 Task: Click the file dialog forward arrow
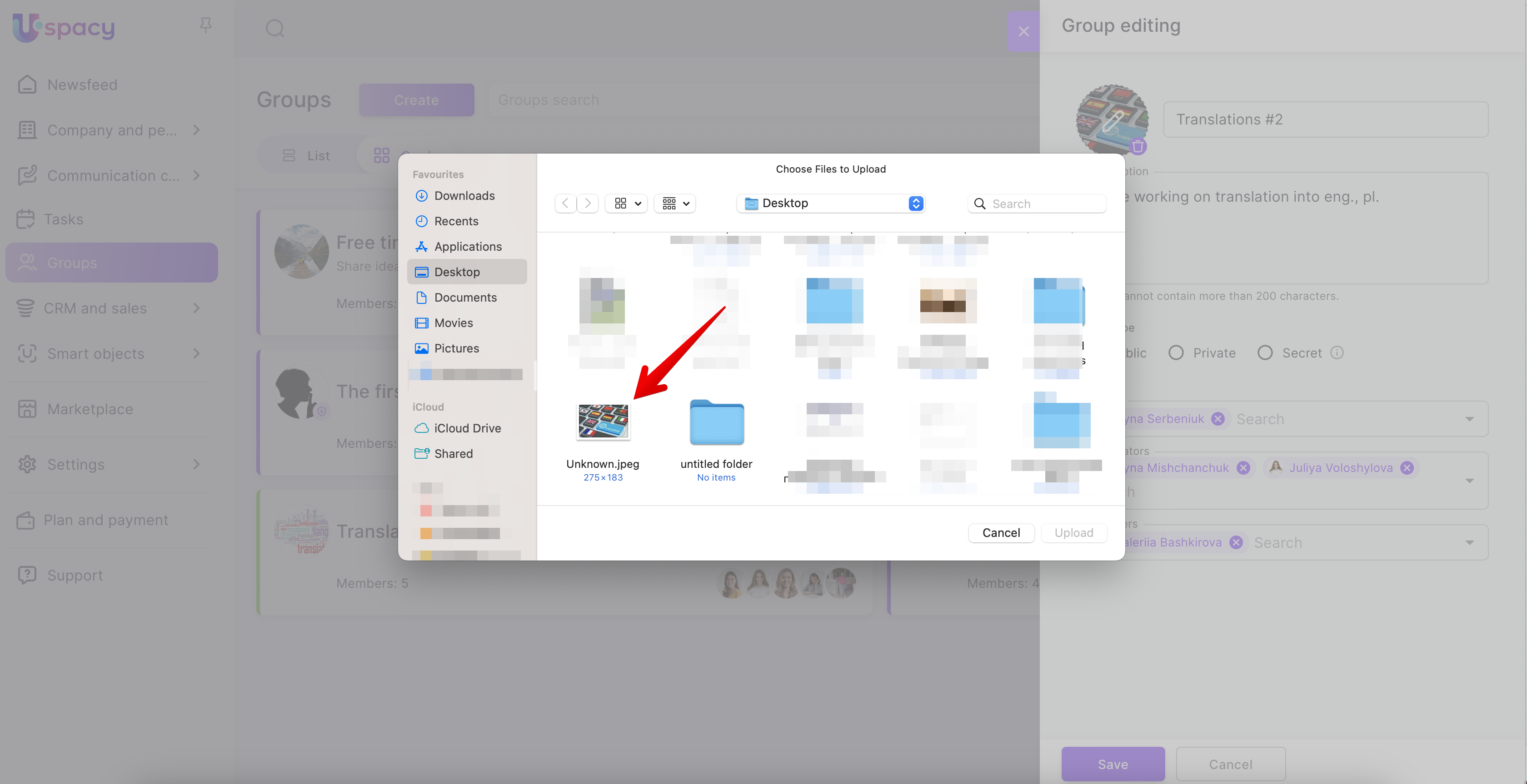(588, 203)
